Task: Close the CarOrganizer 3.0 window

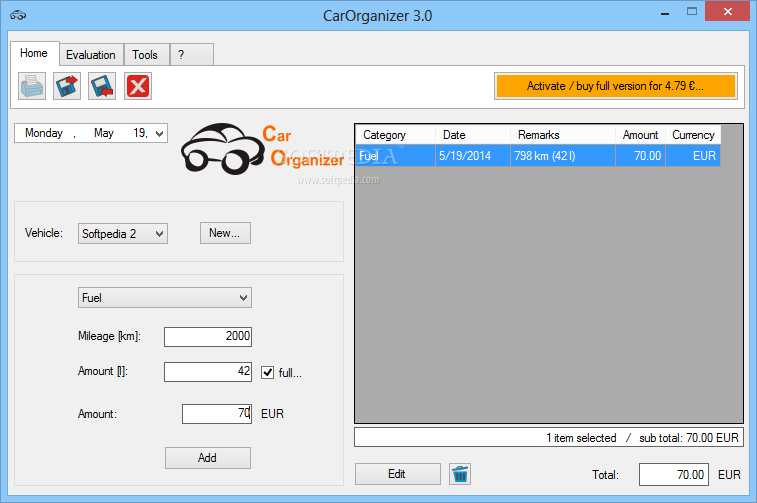Action: pos(728,11)
